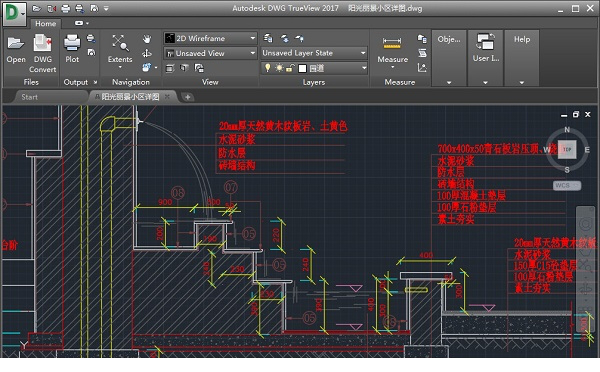Image resolution: width=600 pixels, height=372 pixels.
Task: Click the quick access Plot printer icon
Action: click(66, 8)
